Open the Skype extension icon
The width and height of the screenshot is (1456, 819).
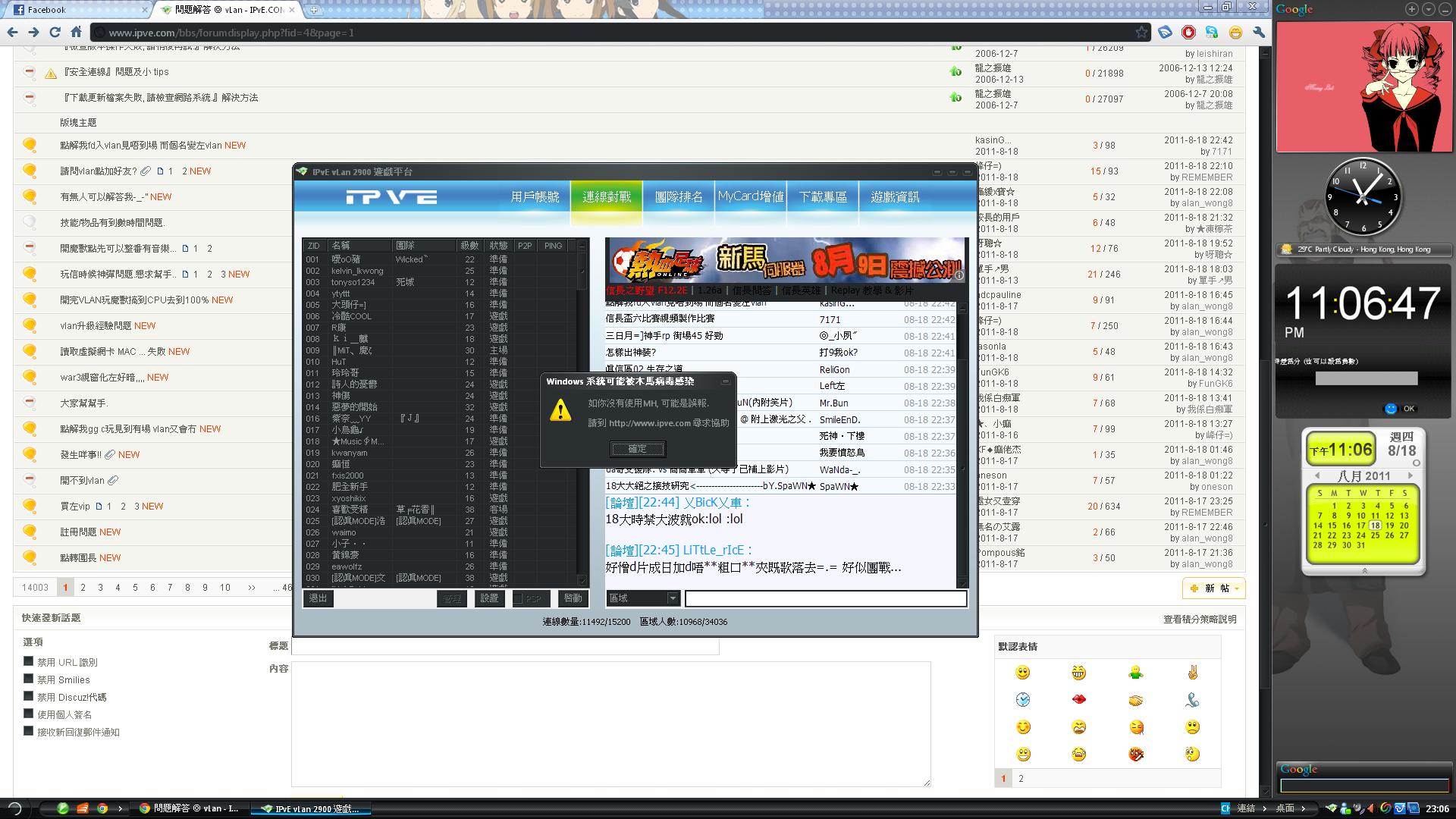(1212, 32)
